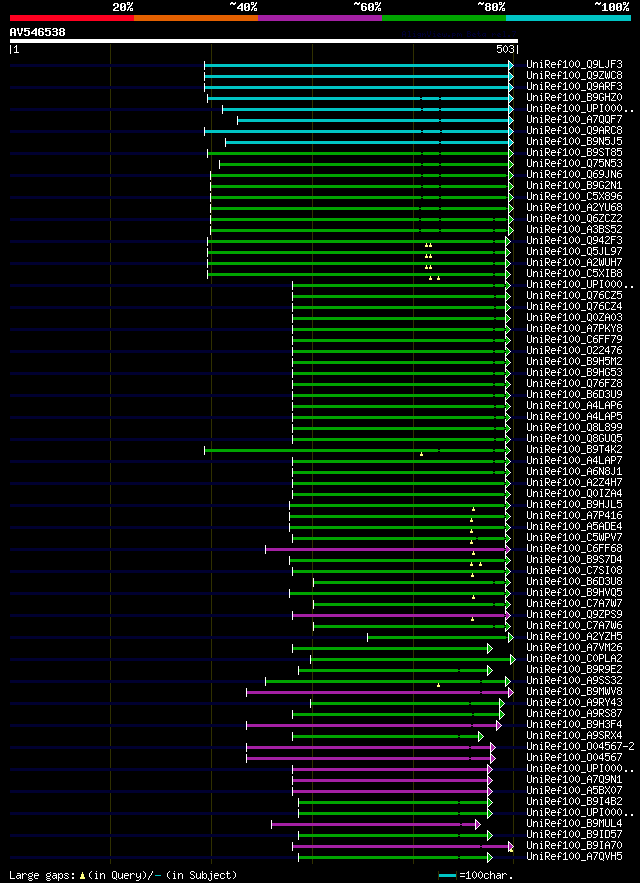640x883 pixels.
Task: Click the green alignment bar for Q75N53
Action: point(364,164)
